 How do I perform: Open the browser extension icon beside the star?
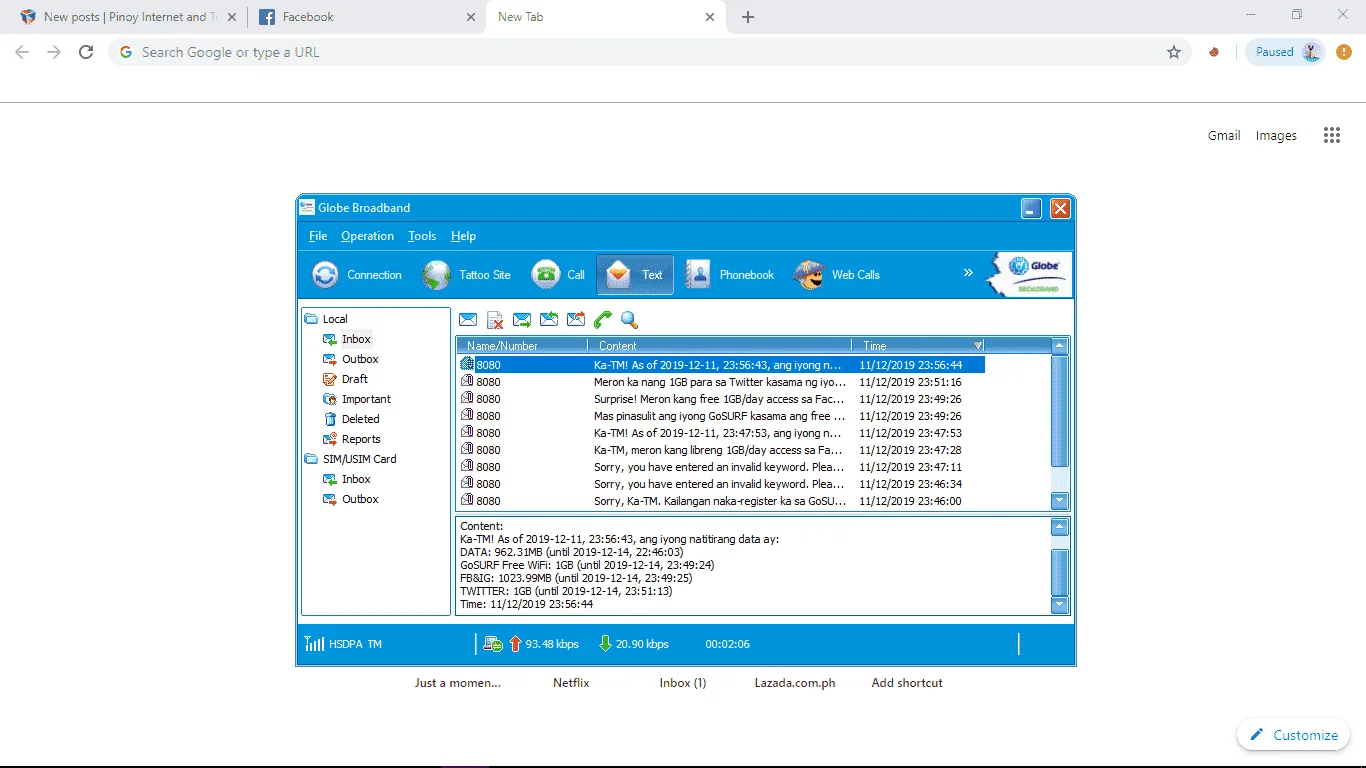[x=1214, y=52]
